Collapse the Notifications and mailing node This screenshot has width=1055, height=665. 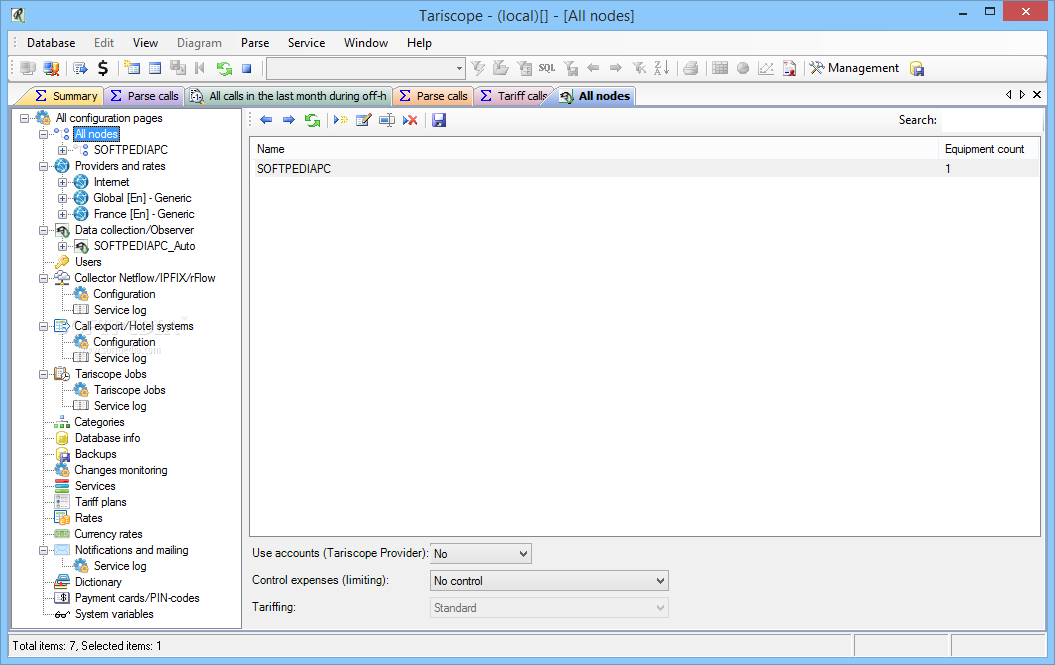tap(44, 550)
